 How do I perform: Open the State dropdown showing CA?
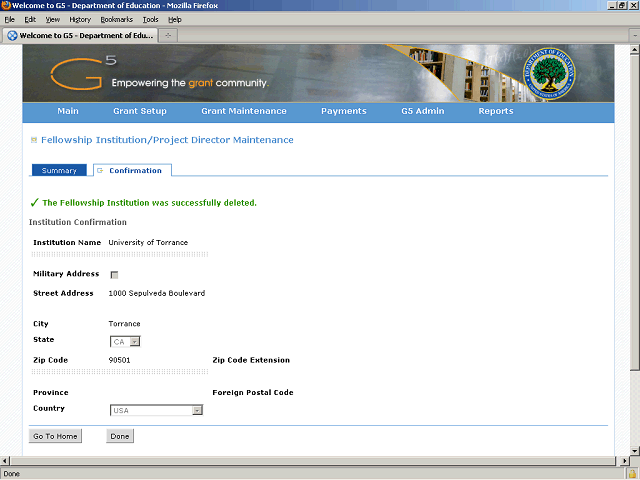click(125, 342)
